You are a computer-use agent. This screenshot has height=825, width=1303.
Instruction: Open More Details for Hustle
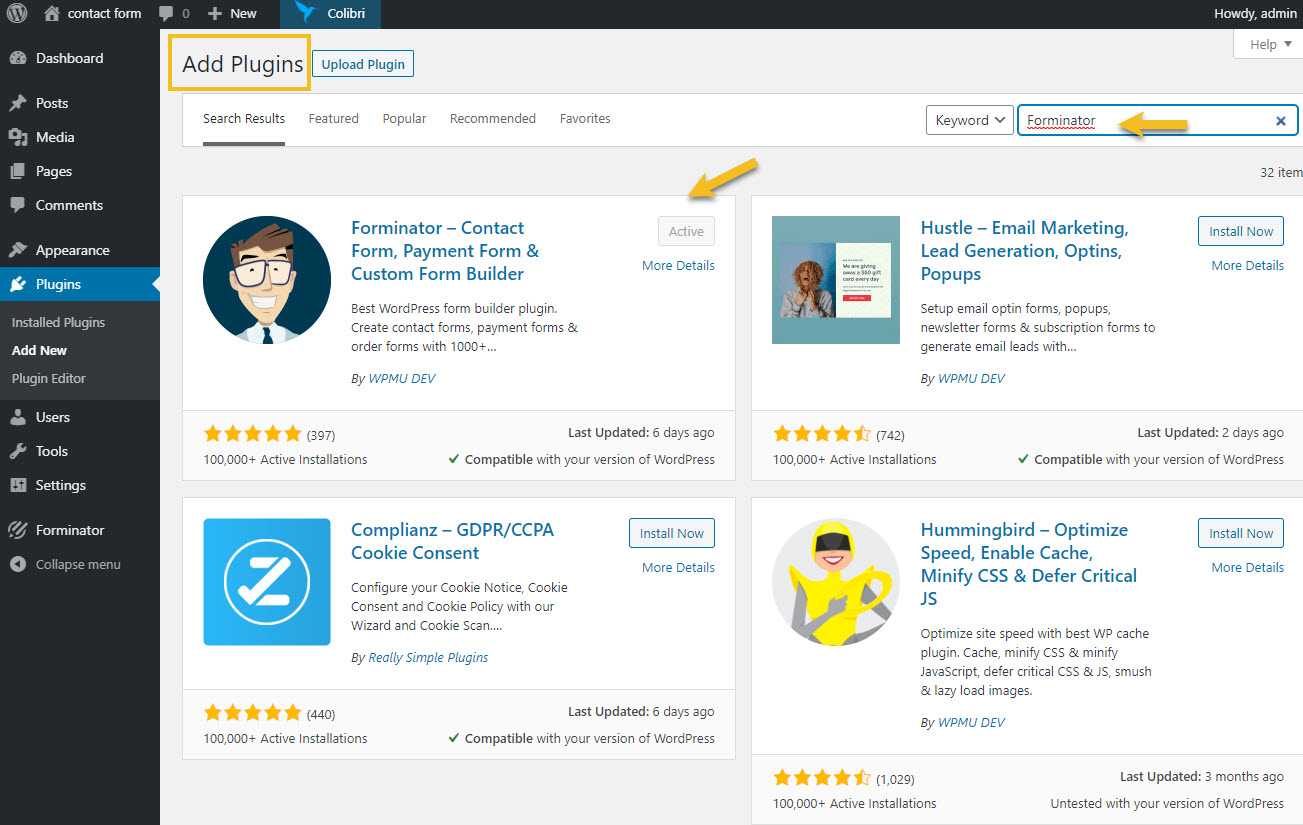click(1247, 266)
